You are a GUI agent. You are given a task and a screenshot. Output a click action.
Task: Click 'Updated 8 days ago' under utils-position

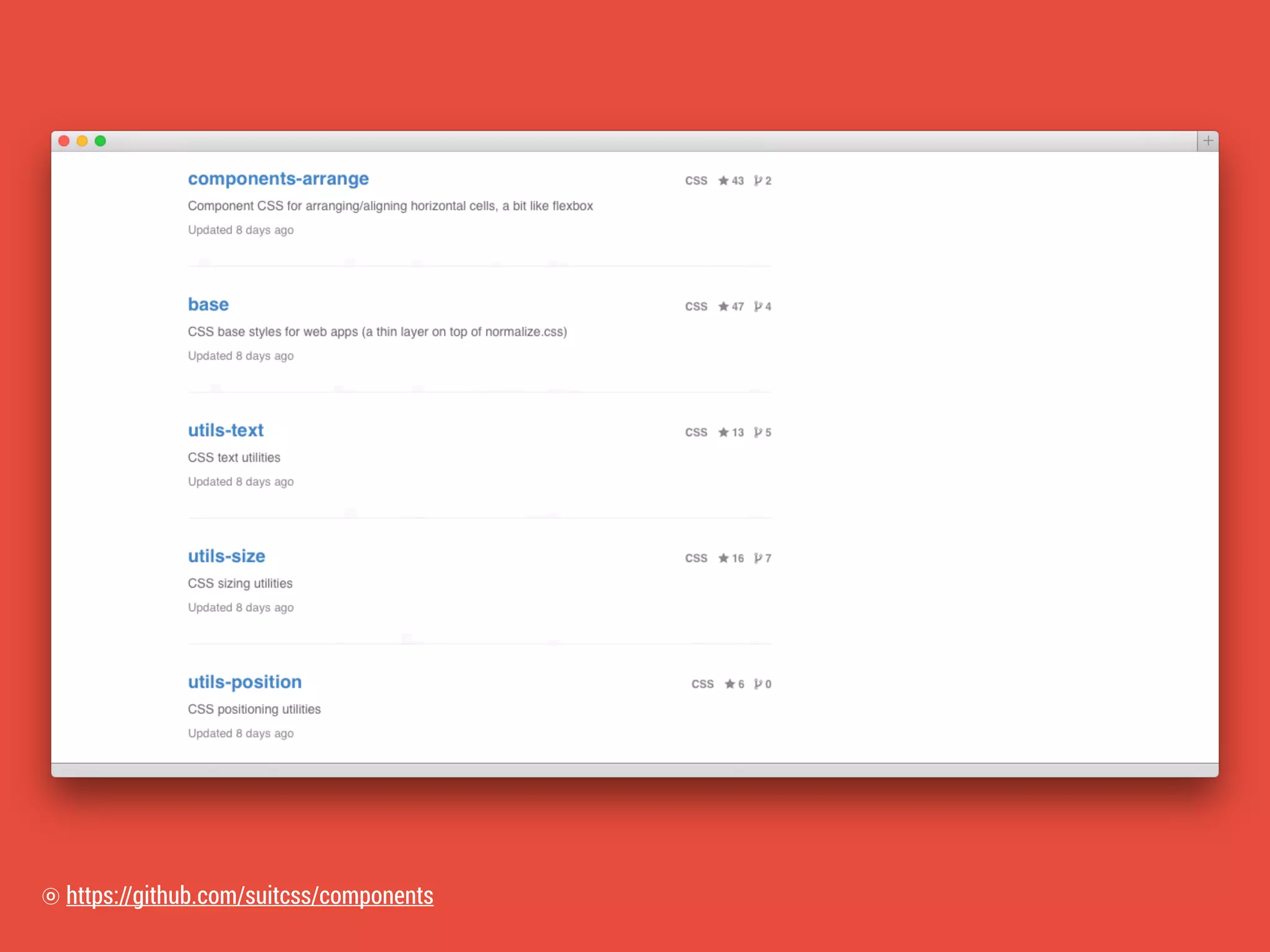241,733
